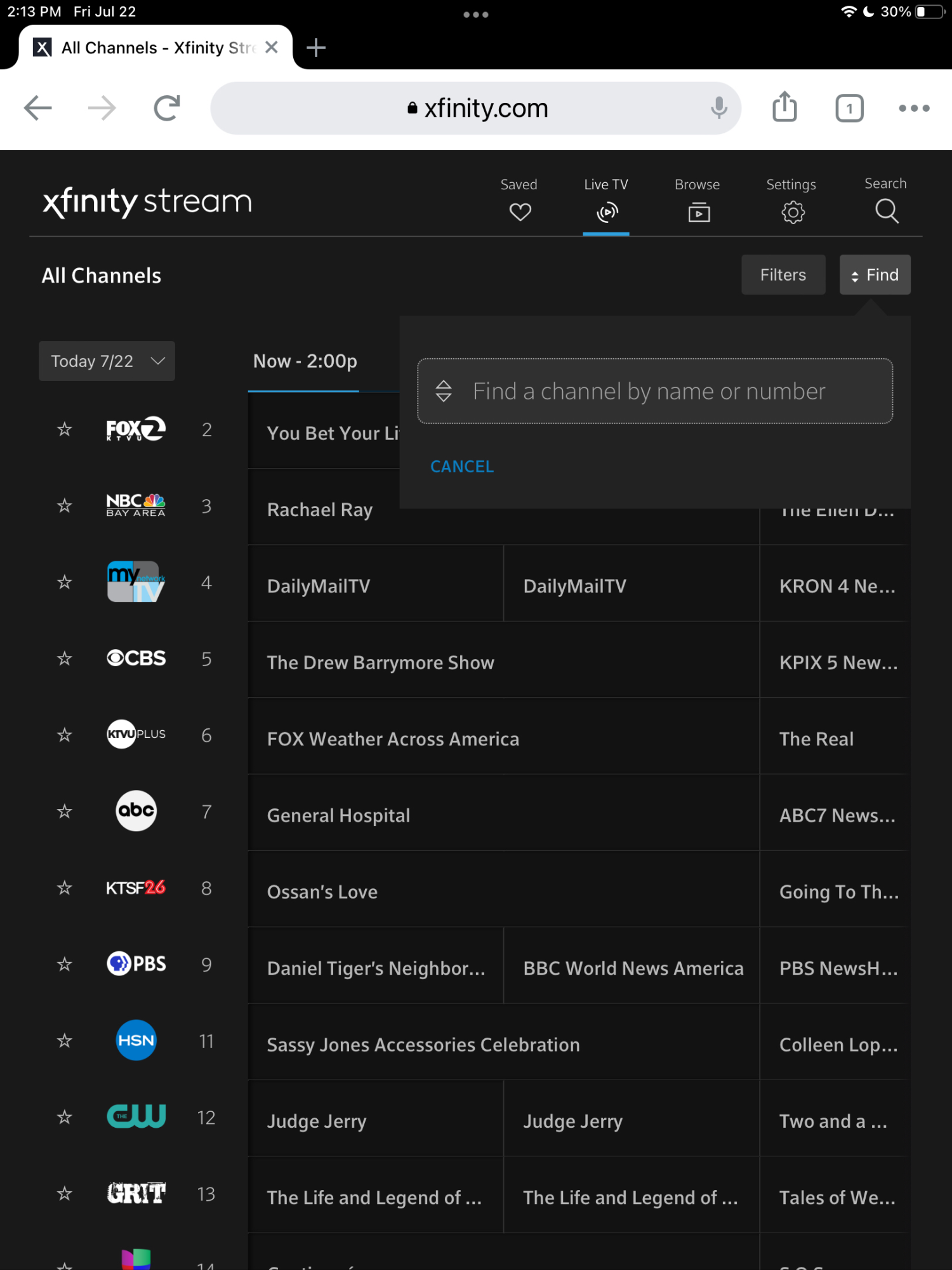Open PBS channel logo

(136, 963)
